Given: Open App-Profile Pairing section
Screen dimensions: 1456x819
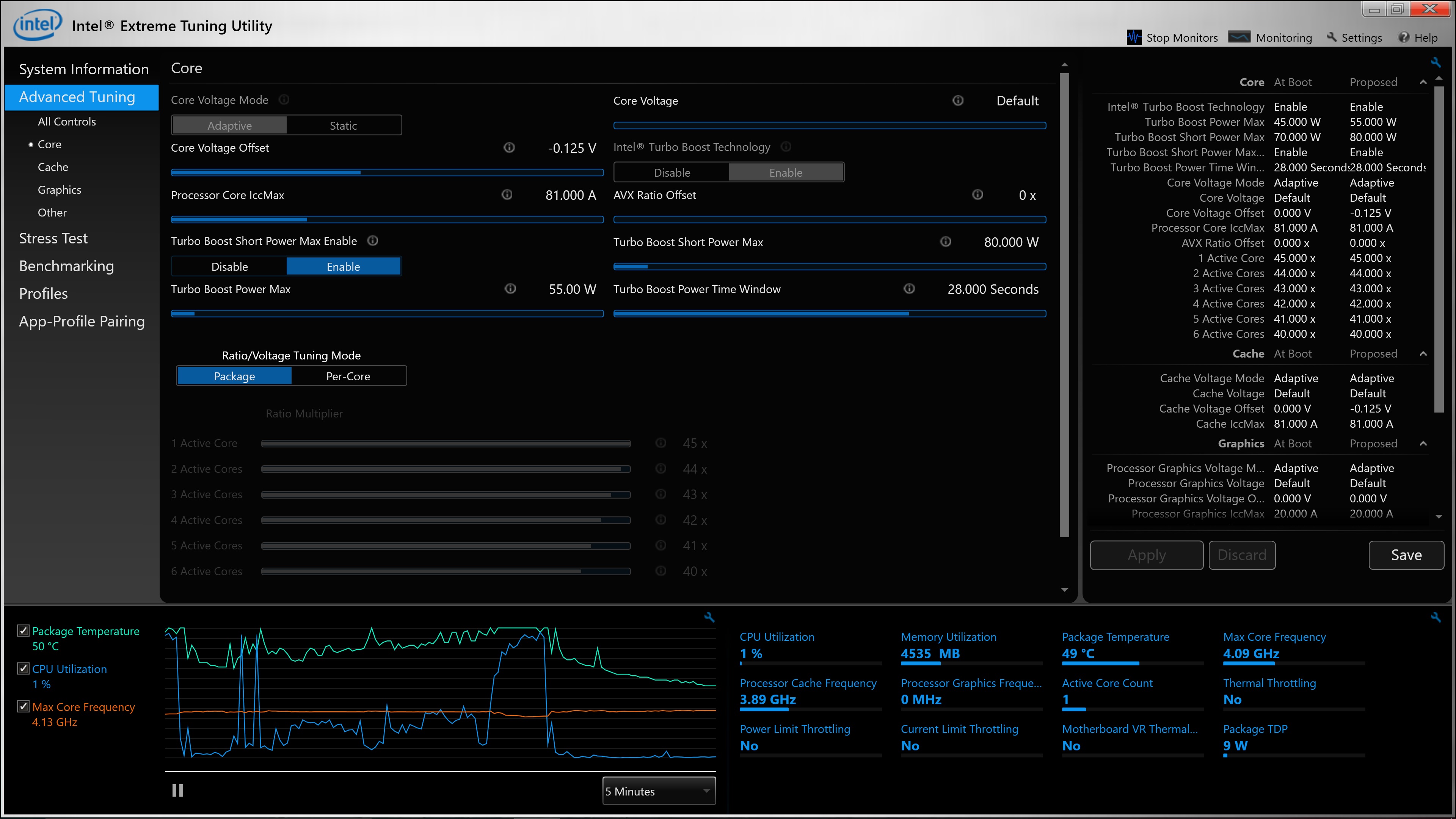Looking at the screenshot, I should (x=82, y=321).
